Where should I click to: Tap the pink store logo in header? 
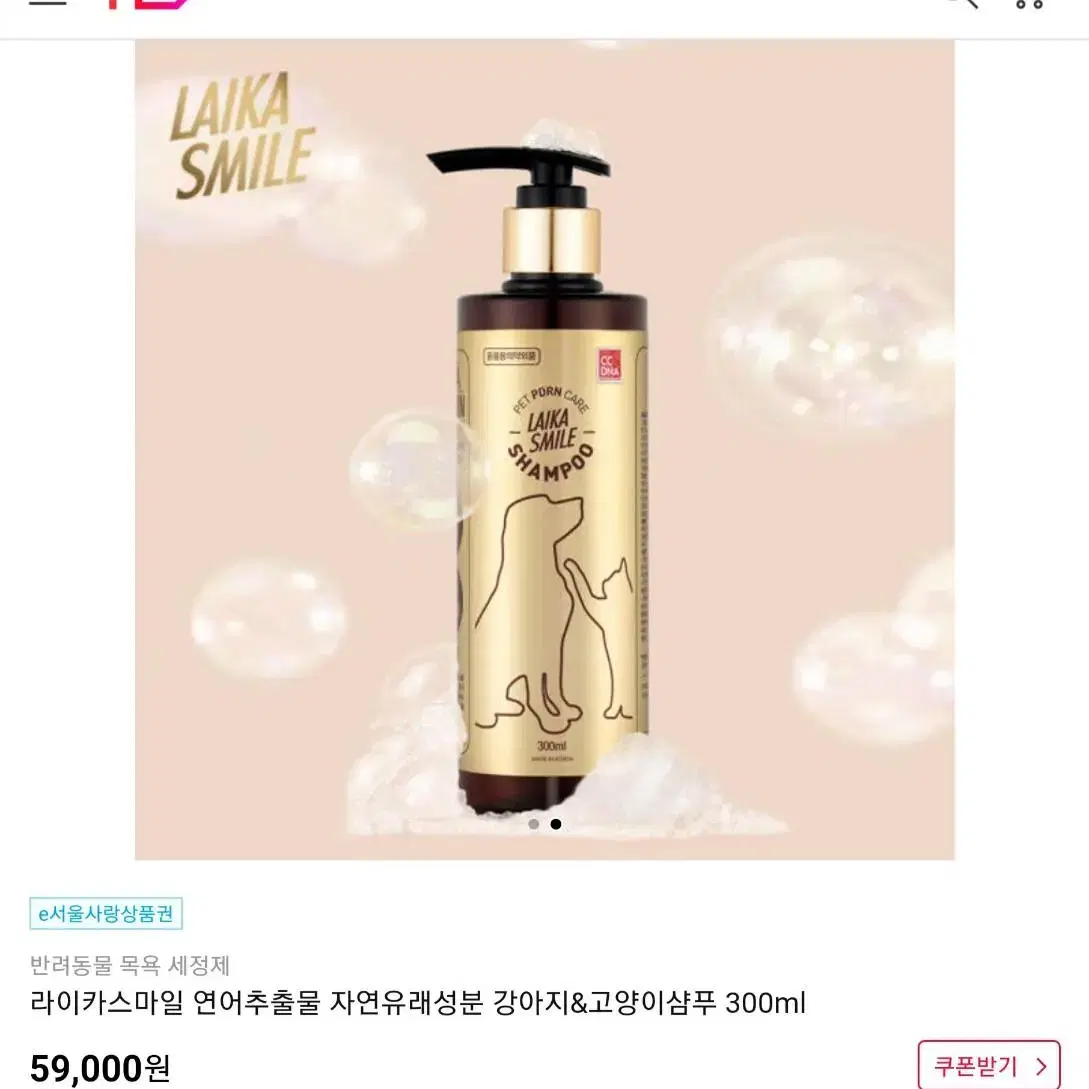click(147, 3)
